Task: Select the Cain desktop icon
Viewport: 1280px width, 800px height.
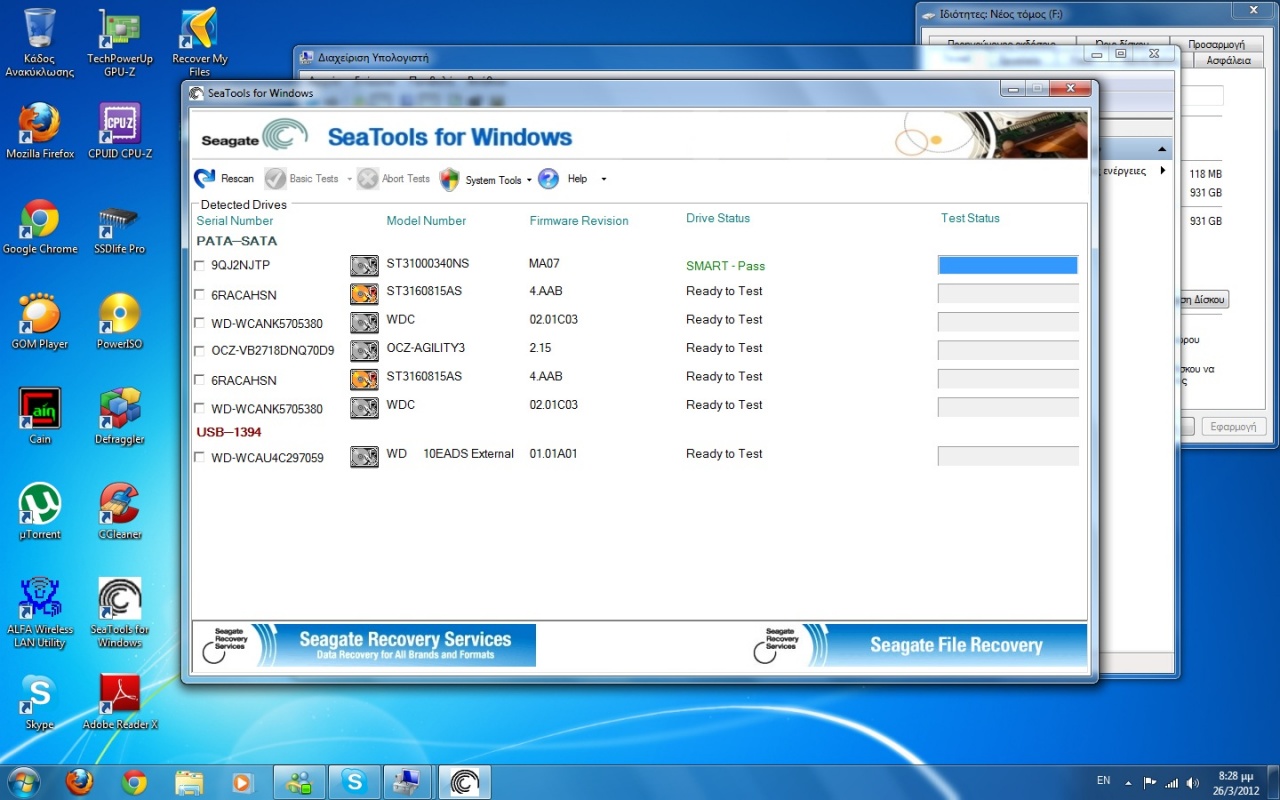Action: pyautogui.click(x=40, y=416)
